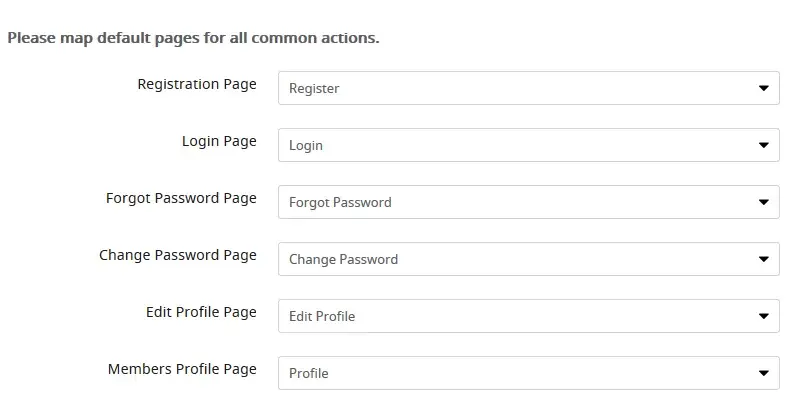Click the Edit Profile dropdown arrow
This screenshot has width=794, height=407.
[x=764, y=316]
